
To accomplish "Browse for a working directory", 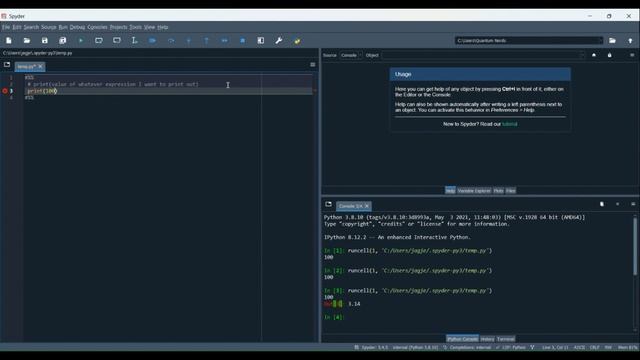I will coord(612,40).
